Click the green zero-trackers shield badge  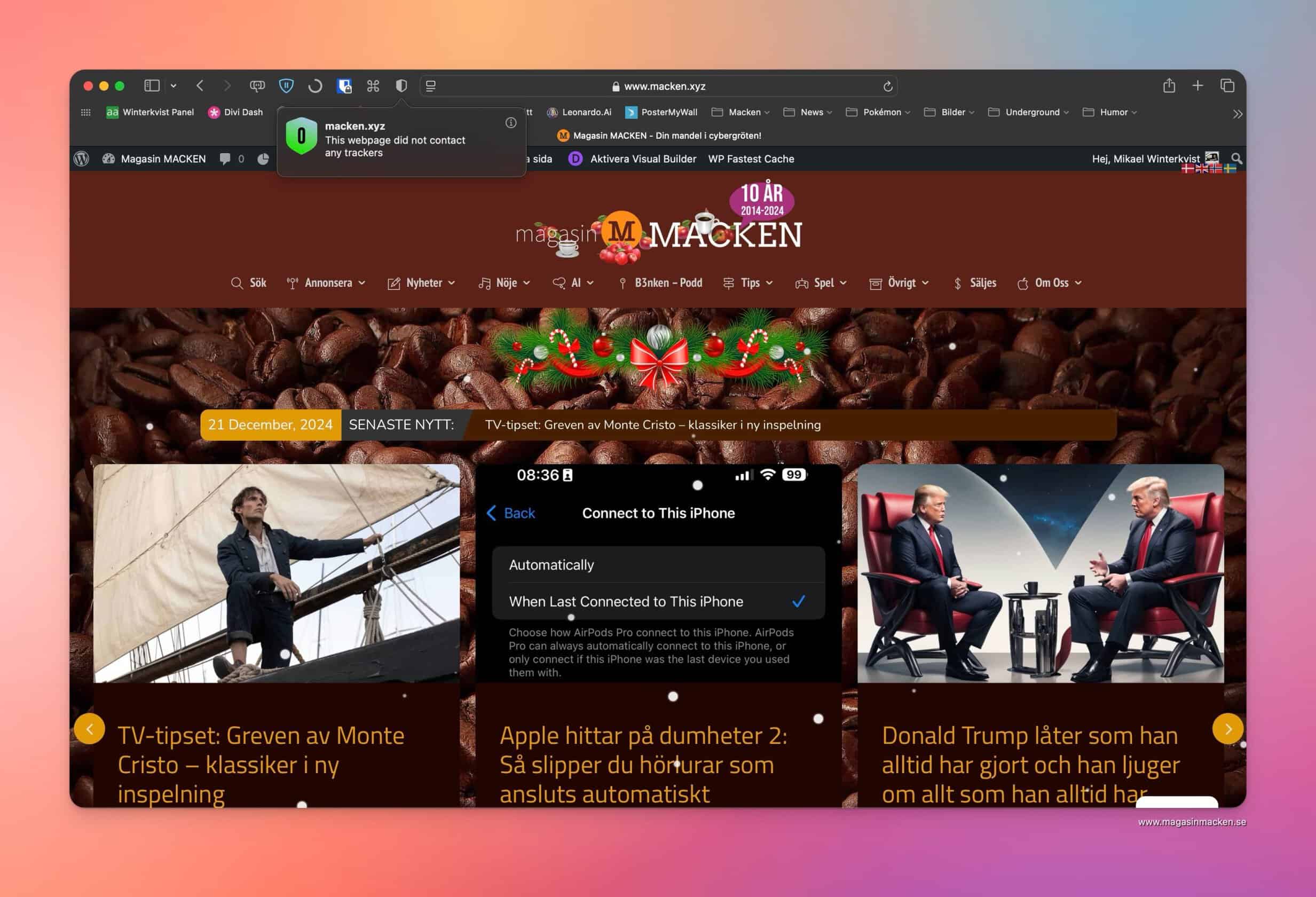point(301,136)
